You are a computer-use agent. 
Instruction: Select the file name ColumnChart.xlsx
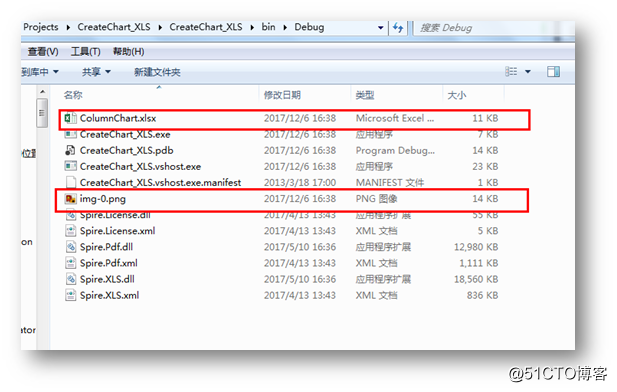(x=118, y=118)
